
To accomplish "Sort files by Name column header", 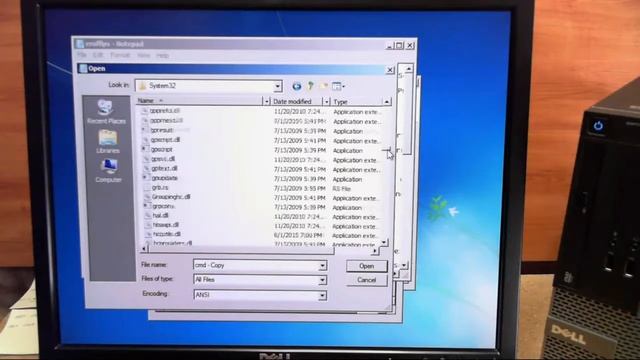I will pos(200,100).
